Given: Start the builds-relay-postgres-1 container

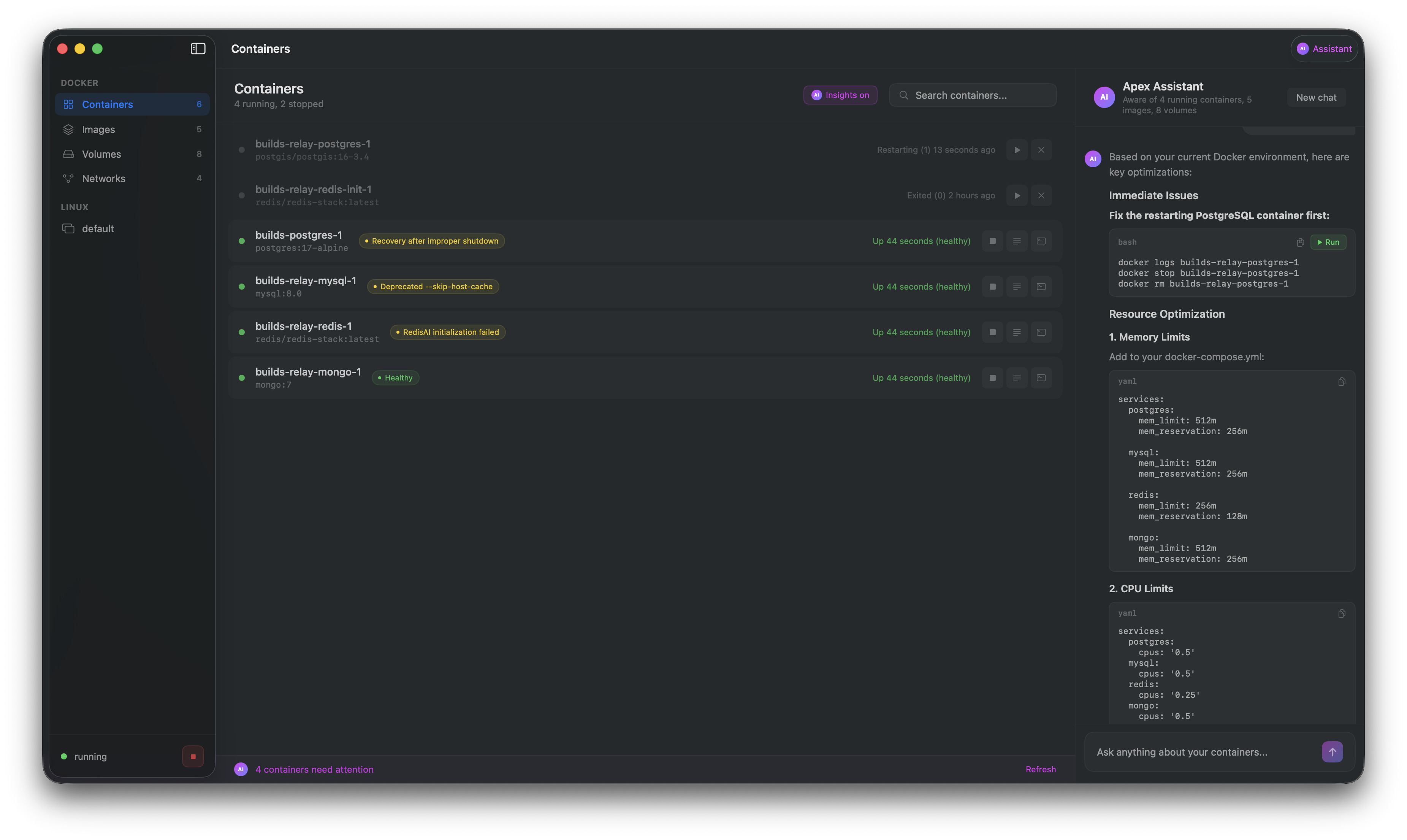Looking at the screenshot, I should point(1016,150).
